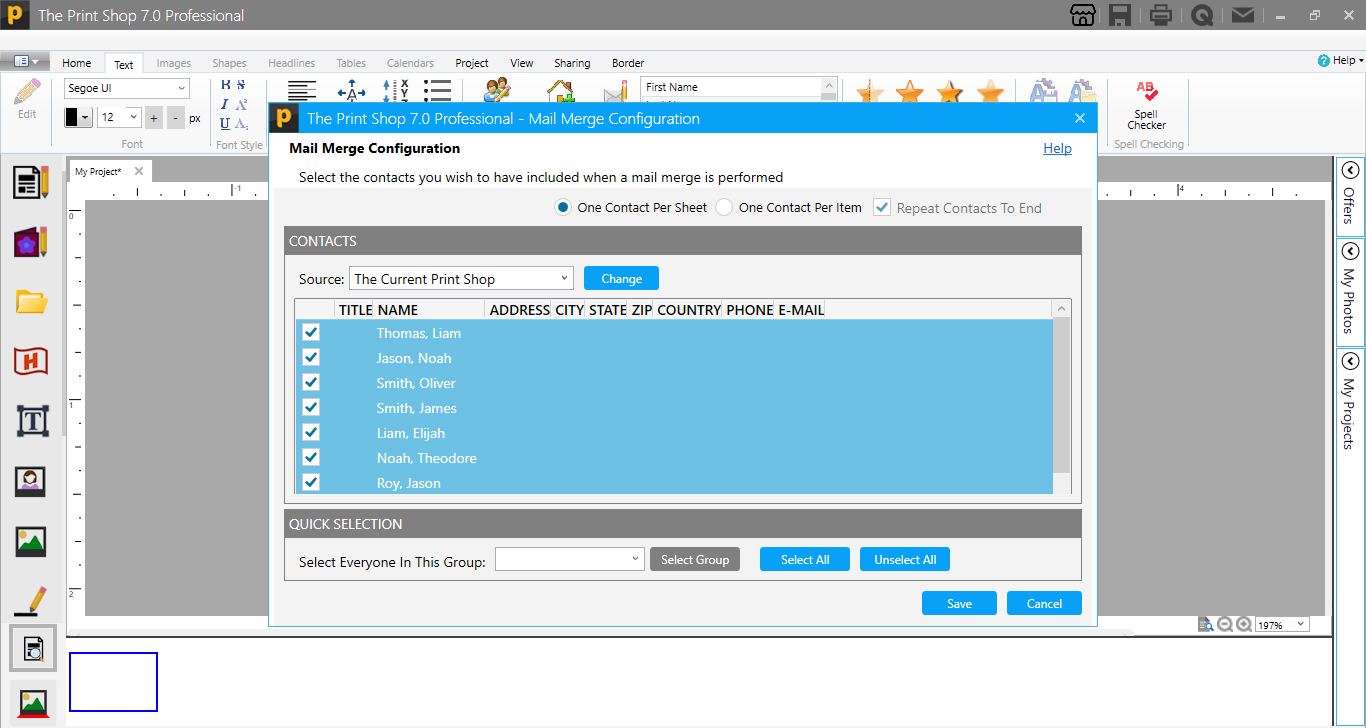Uncheck the Thomas, Liam contact

pos(311,332)
